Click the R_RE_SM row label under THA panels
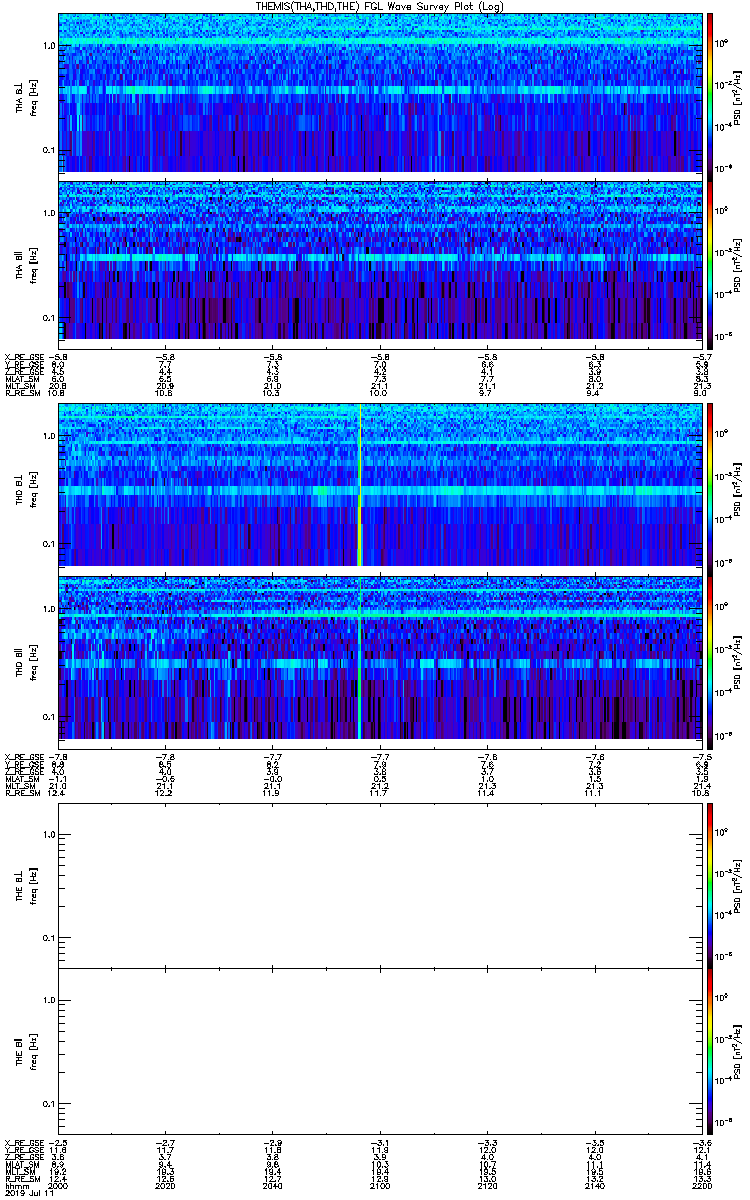 click(22, 392)
